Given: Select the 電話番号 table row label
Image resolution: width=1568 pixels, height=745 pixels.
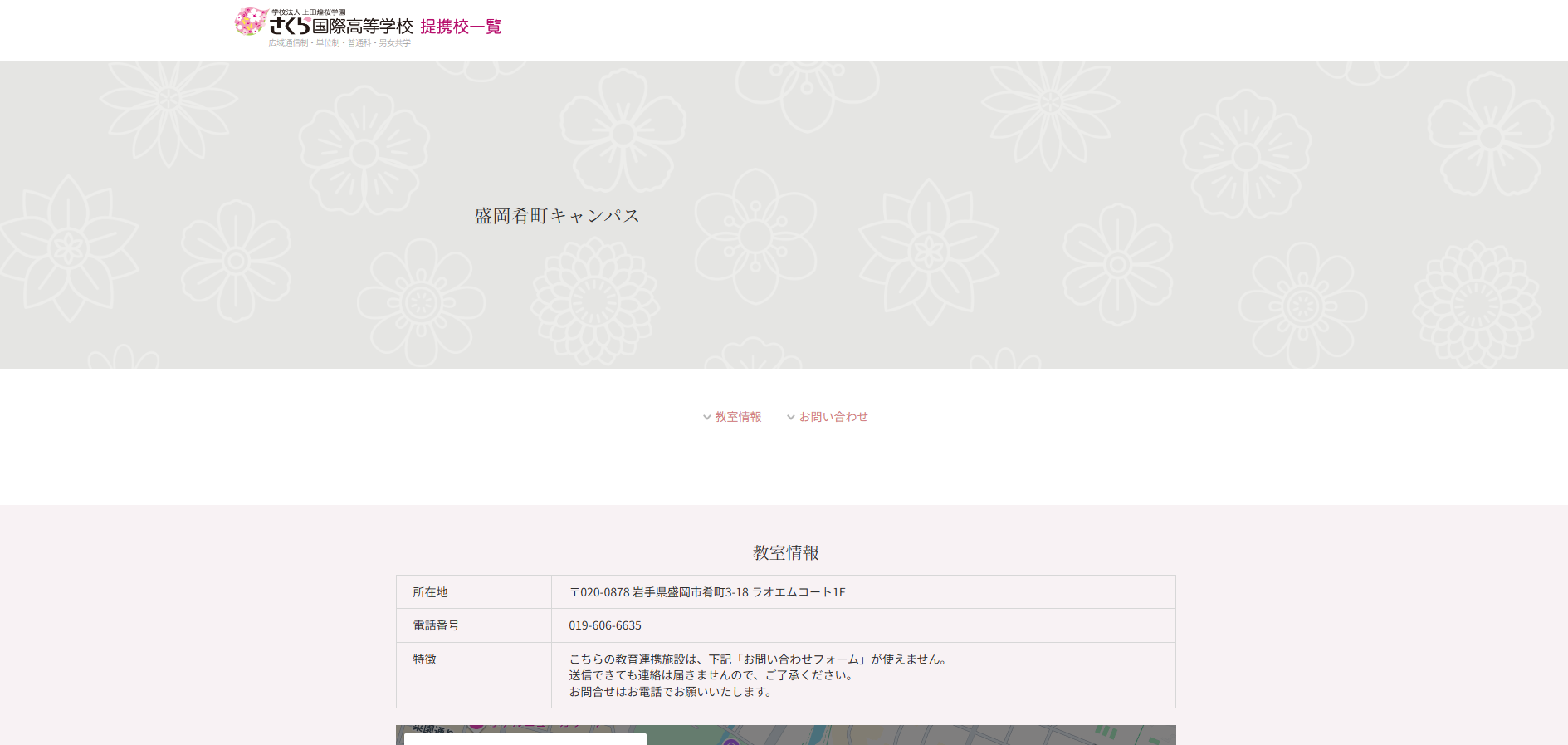Looking at the screenshot, I should [x=436, y=625].
